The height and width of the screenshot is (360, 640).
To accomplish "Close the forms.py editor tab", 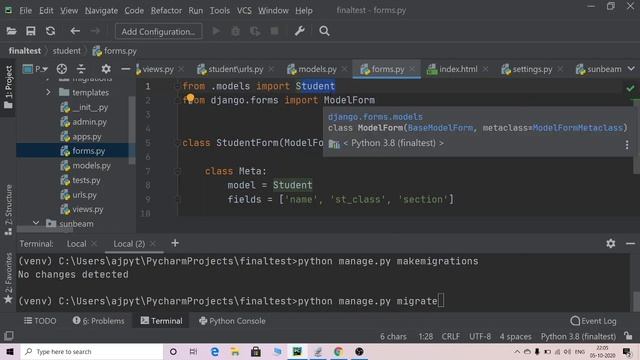I will click(x=413, y=69).
